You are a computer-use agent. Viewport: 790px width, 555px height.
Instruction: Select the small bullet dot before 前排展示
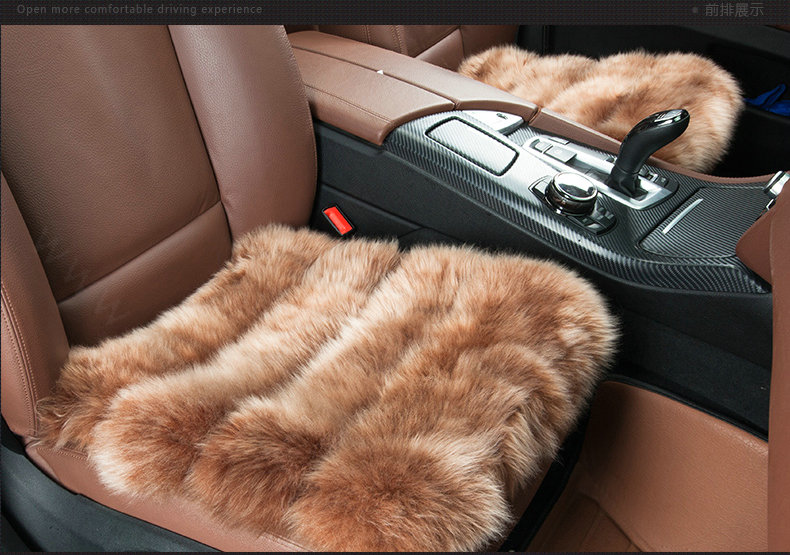[x=694, y=10]
